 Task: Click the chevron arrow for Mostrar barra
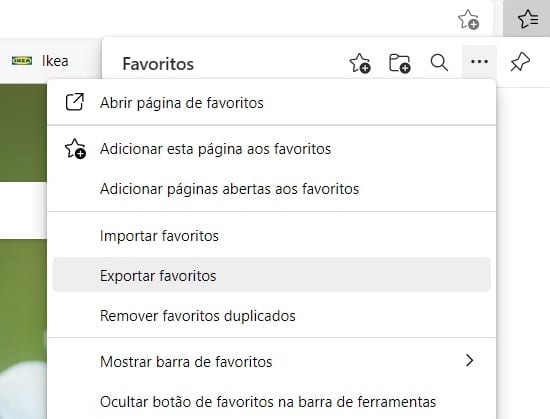click(469, 360)
